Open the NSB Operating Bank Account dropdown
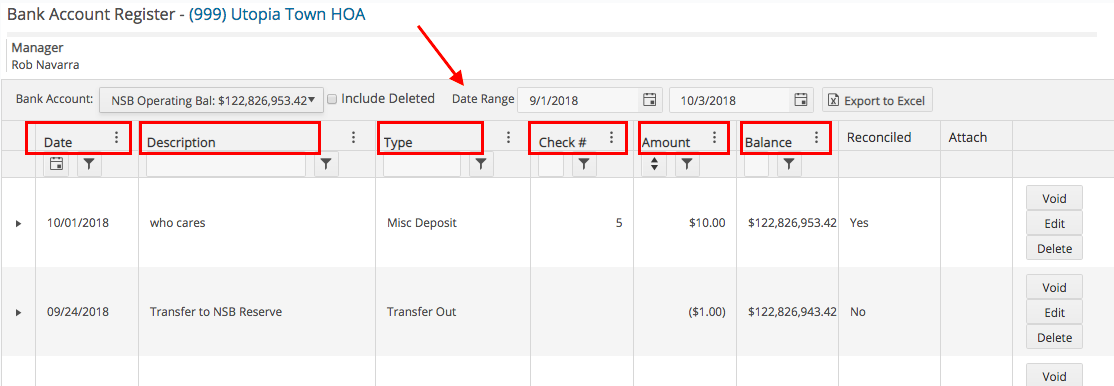The width and height of the screenshot is (1114, 386). (212, 100)
